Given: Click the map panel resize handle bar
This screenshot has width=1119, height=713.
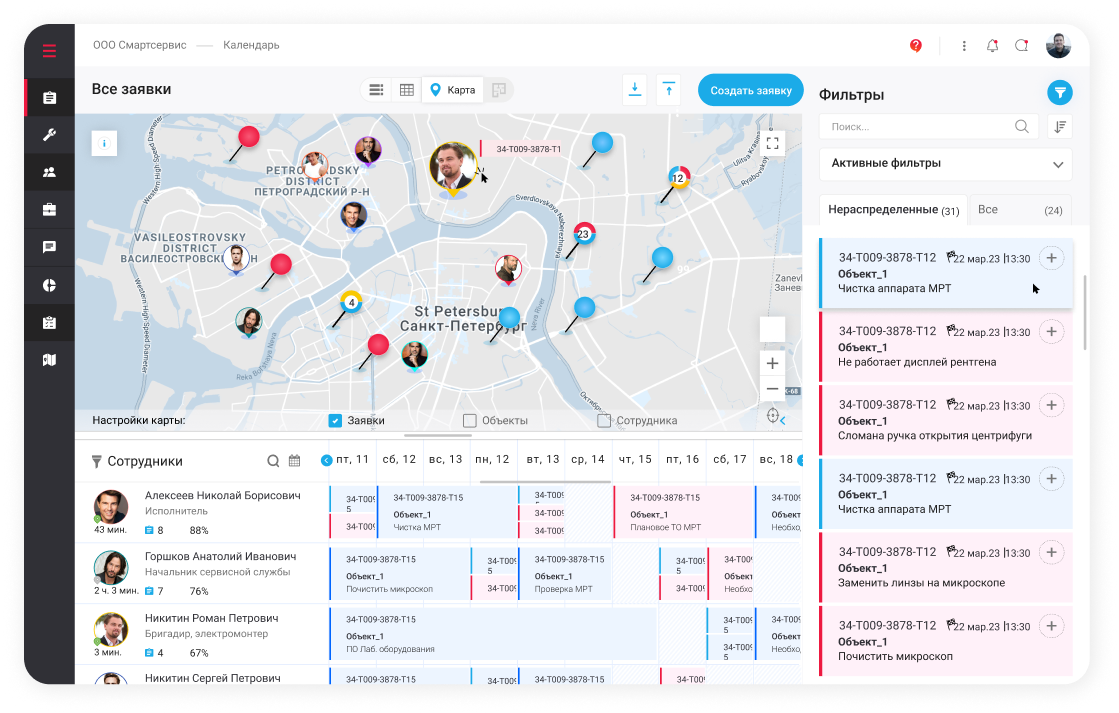Looking at the screenshot, I should 437,435.
